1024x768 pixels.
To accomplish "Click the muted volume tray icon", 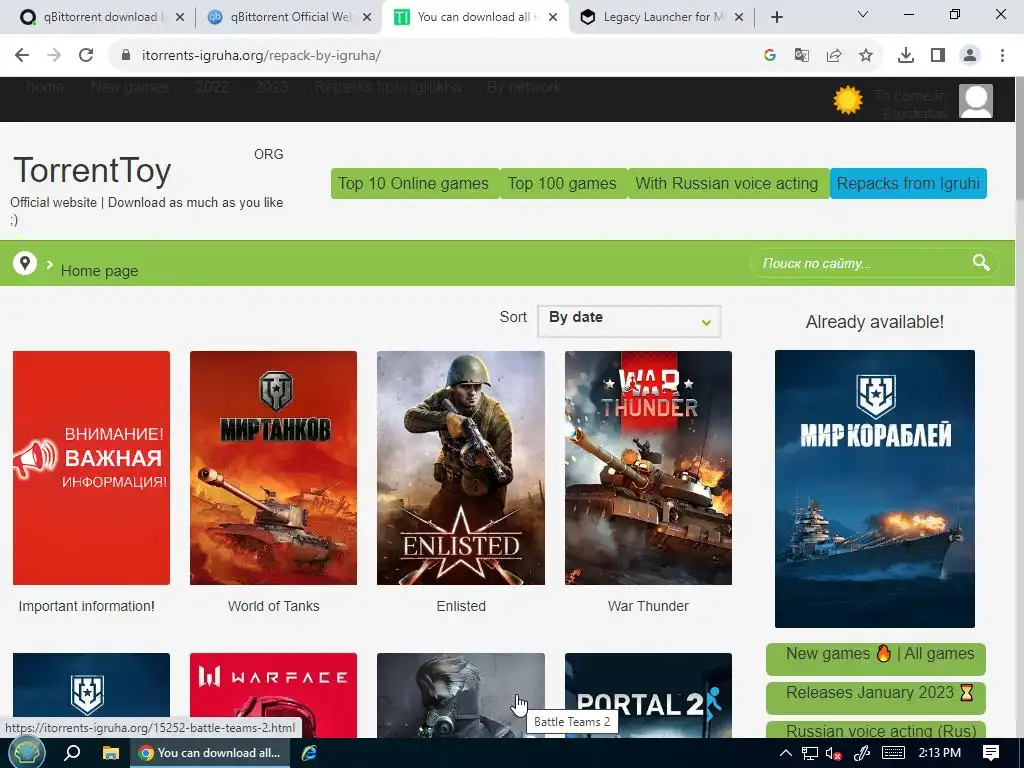I will click(833, 753).
